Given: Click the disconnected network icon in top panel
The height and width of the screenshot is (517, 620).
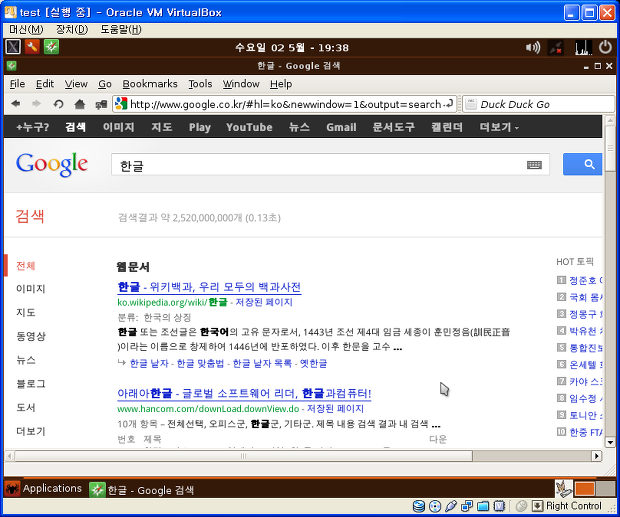Looking at the screenshot, I should tap(556, 48).
